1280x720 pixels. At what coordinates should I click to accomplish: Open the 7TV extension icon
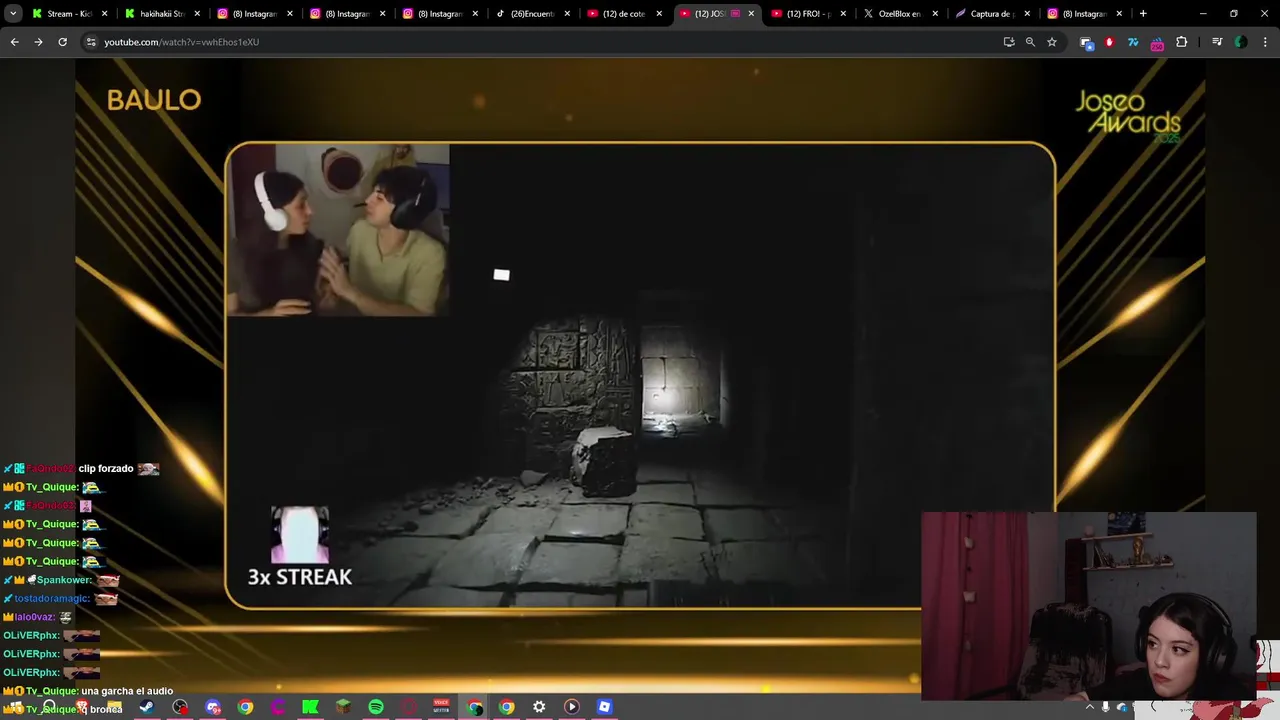tap(1133, 42)
